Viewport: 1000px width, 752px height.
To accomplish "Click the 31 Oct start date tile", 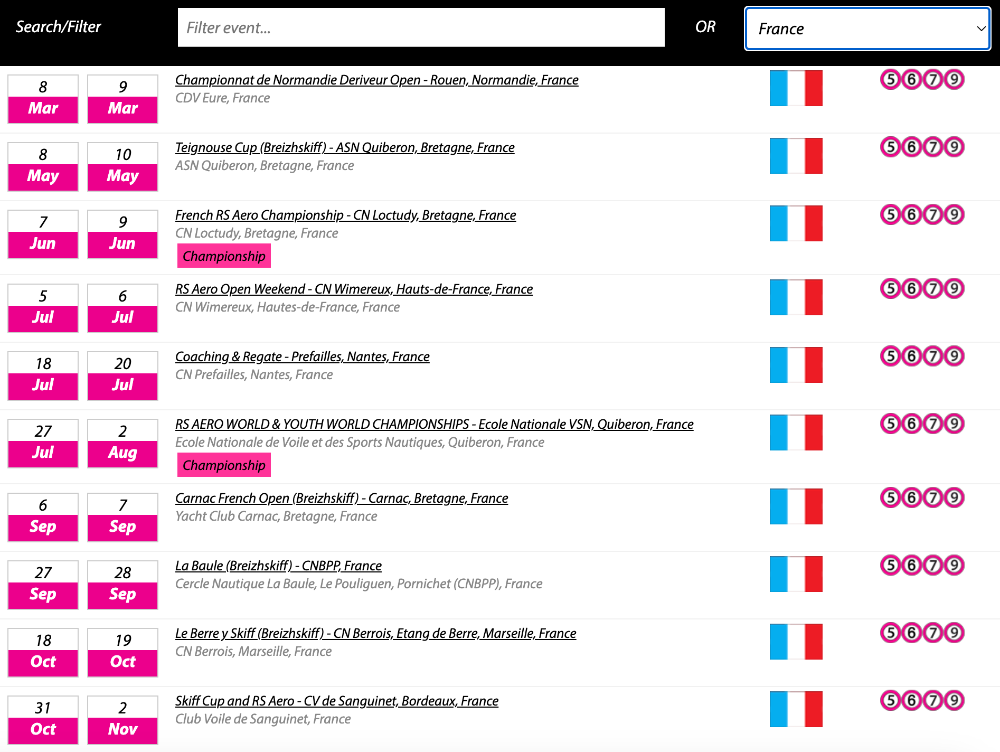I will coord(43,720).
